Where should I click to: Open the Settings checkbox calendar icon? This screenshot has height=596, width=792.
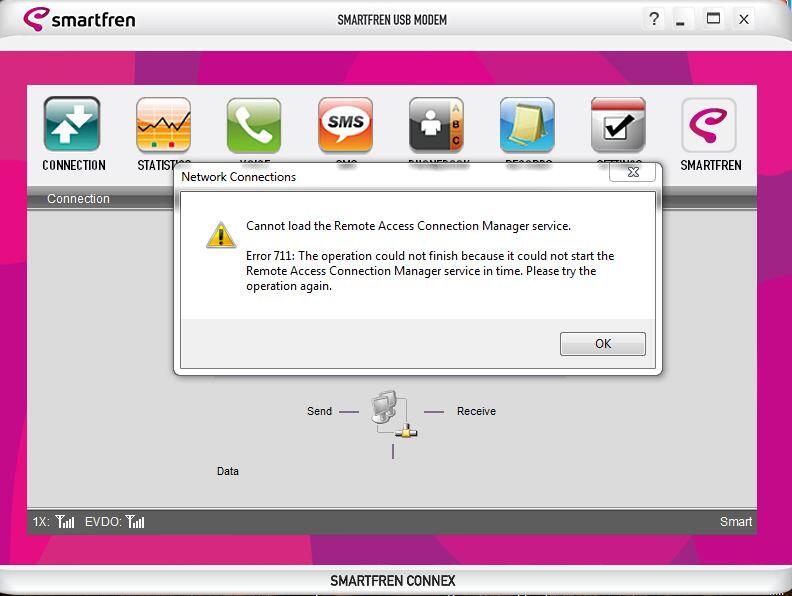pyautogui.click(x=618, y=125)
